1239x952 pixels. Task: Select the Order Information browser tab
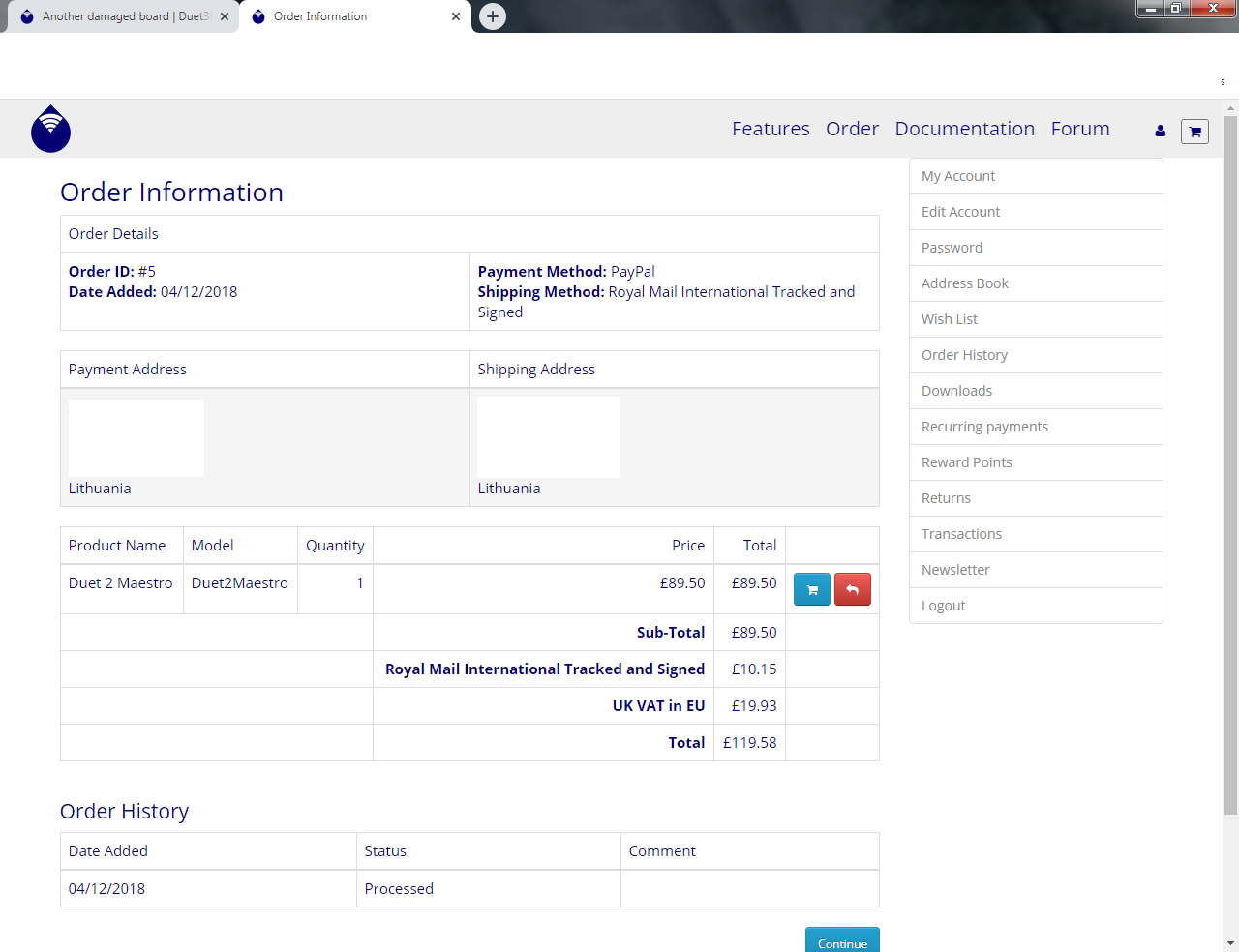click(x=354, y=16)
